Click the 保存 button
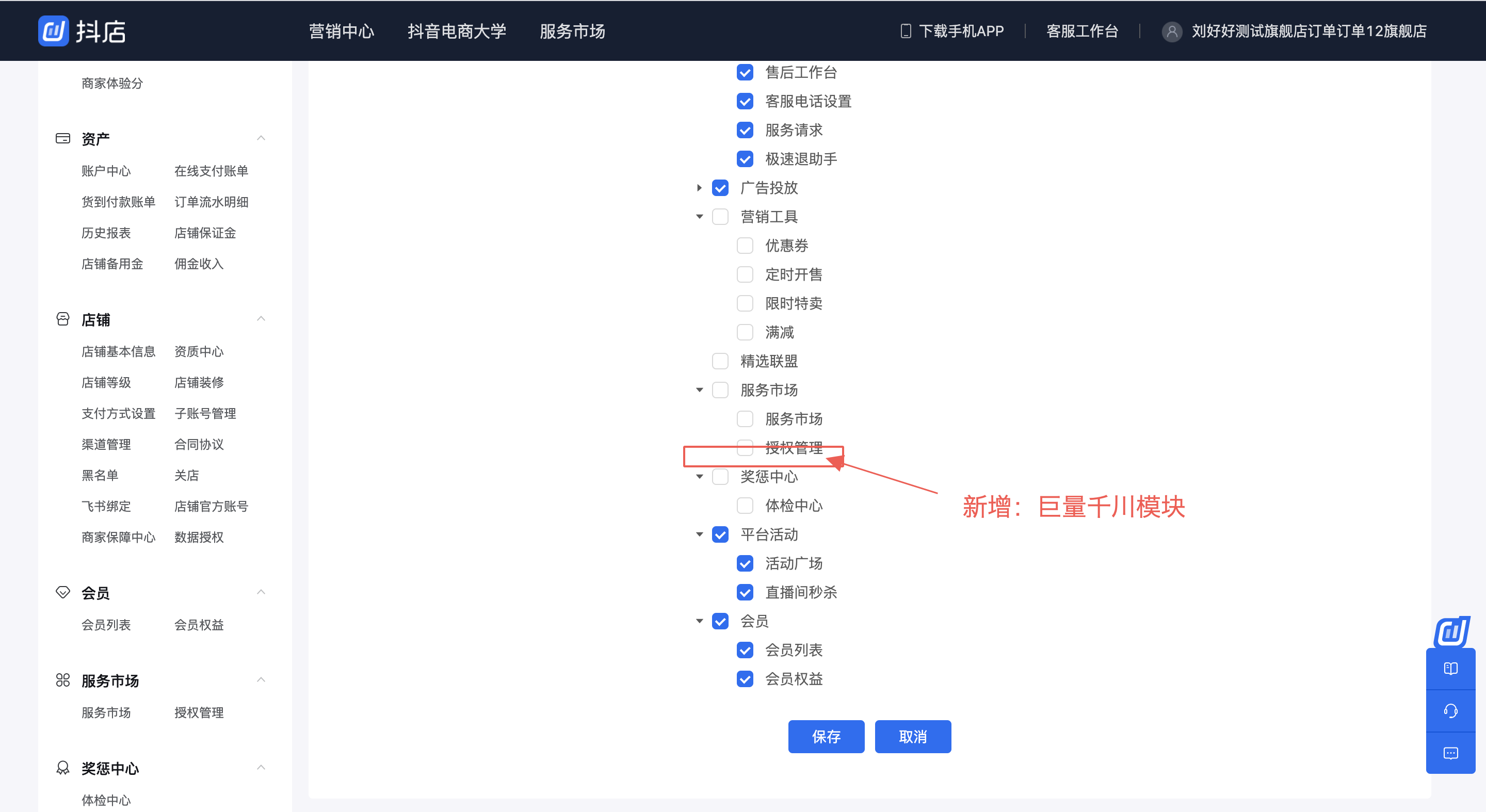This screenshot has width=1486, height=812. 826,737
